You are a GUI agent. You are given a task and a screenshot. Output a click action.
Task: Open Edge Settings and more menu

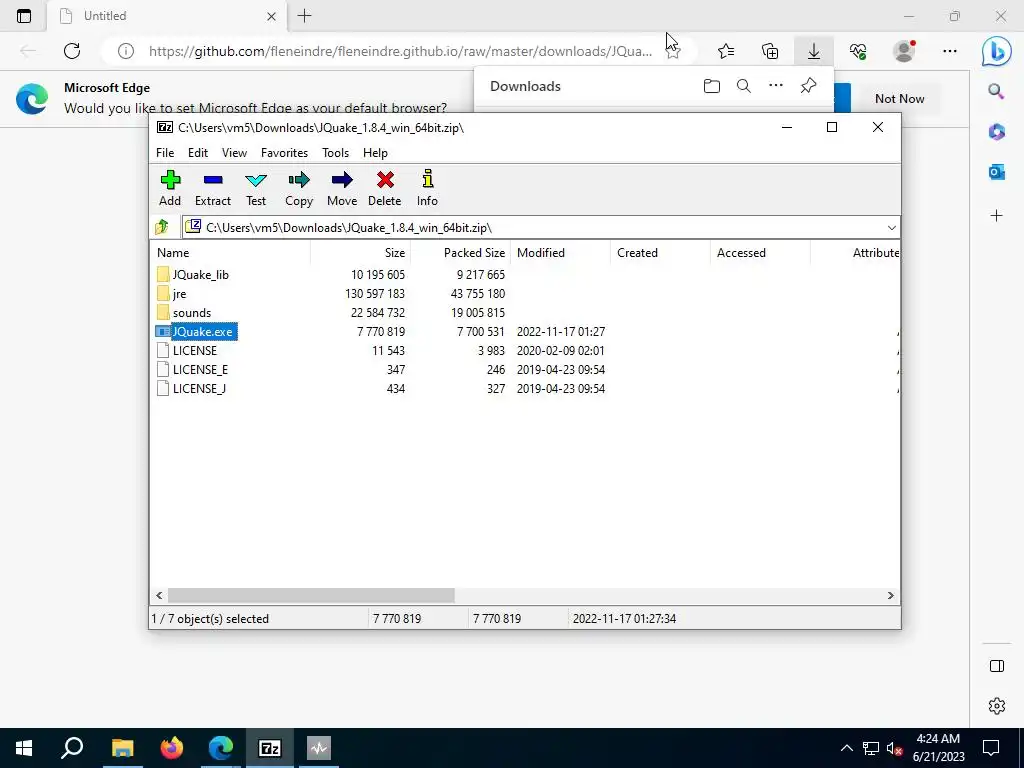coord(950,51)
